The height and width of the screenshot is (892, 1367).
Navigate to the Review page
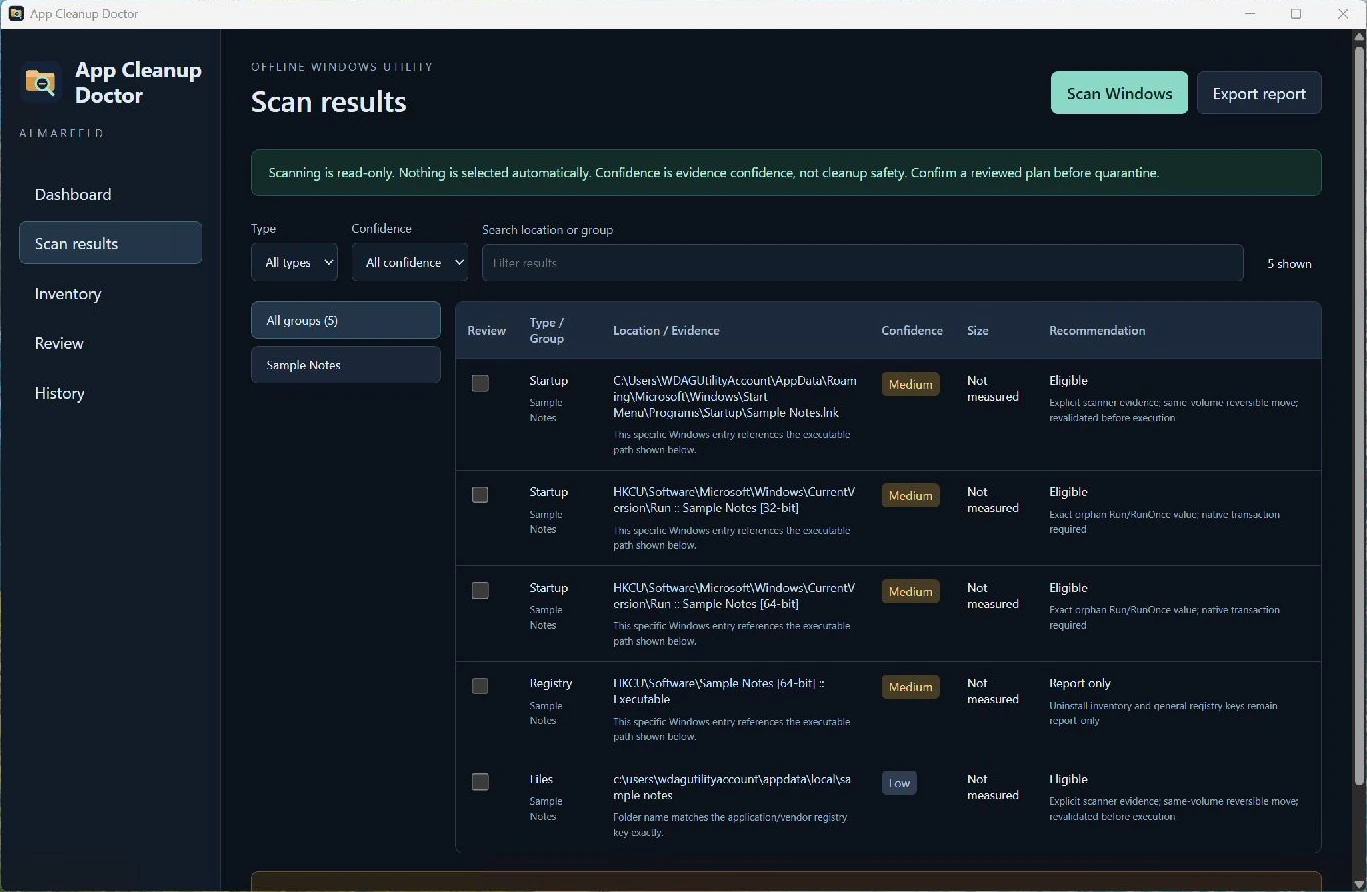tap(110, 343)
